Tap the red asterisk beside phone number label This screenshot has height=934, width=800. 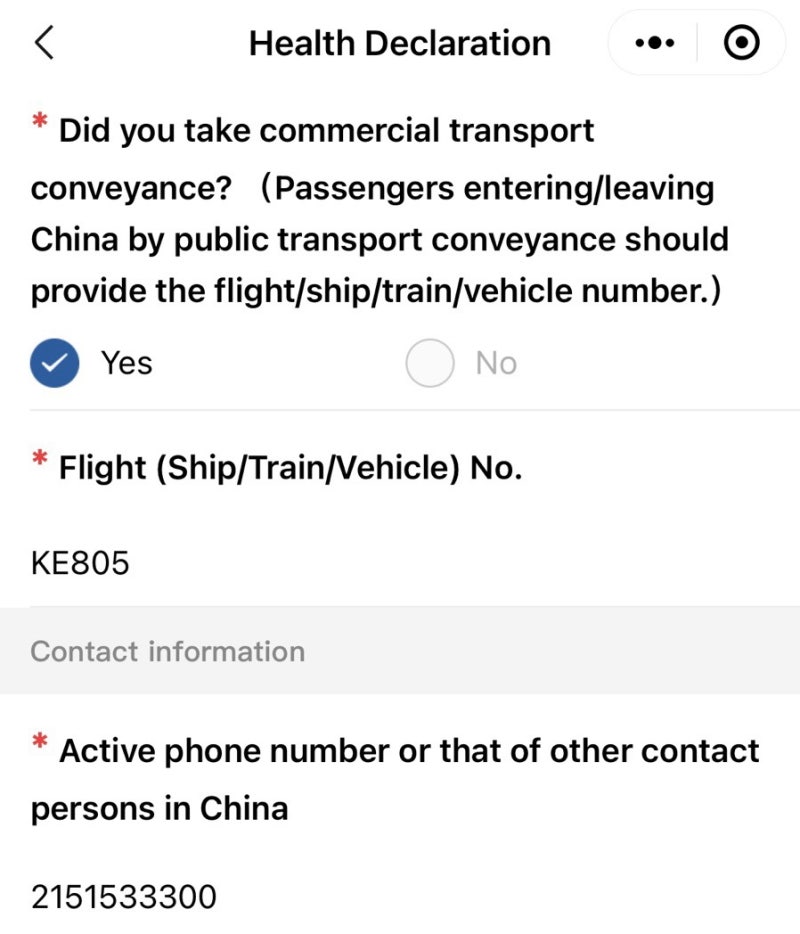[x=40, y=741]
